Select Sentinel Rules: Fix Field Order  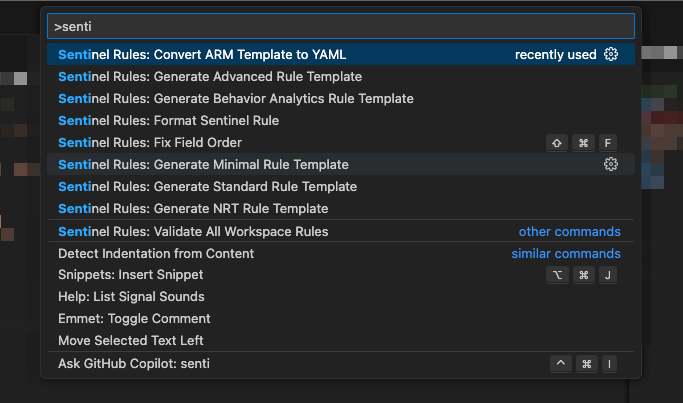(x=341, y=142)
